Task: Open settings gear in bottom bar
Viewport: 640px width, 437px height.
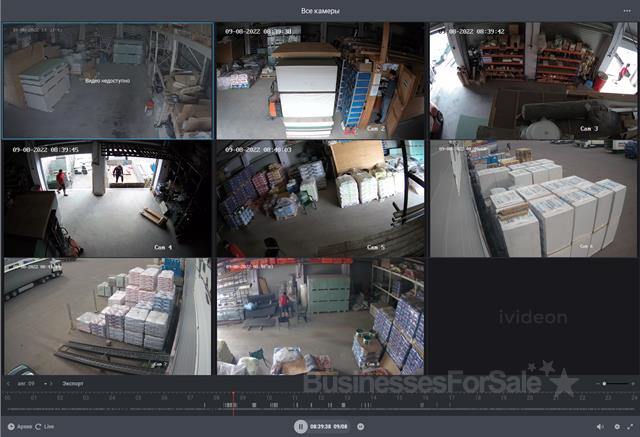Action: pyautogui.click(x=618, y=427)
